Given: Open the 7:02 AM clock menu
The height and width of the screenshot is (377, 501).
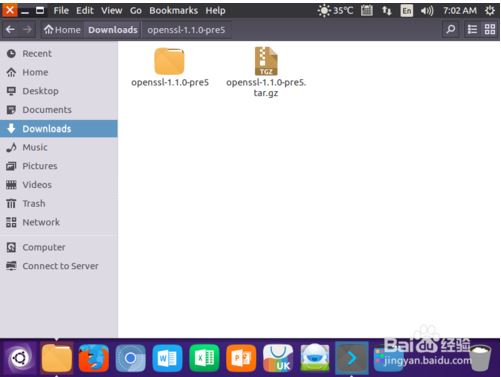Looking at the screenshot, I should 460,11.
